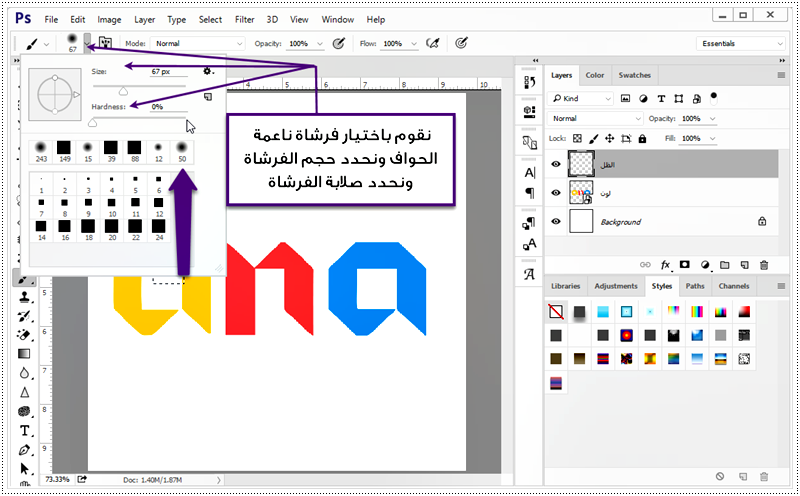
Task: Filter for pixel layers image button
Action: pos(625,98)
